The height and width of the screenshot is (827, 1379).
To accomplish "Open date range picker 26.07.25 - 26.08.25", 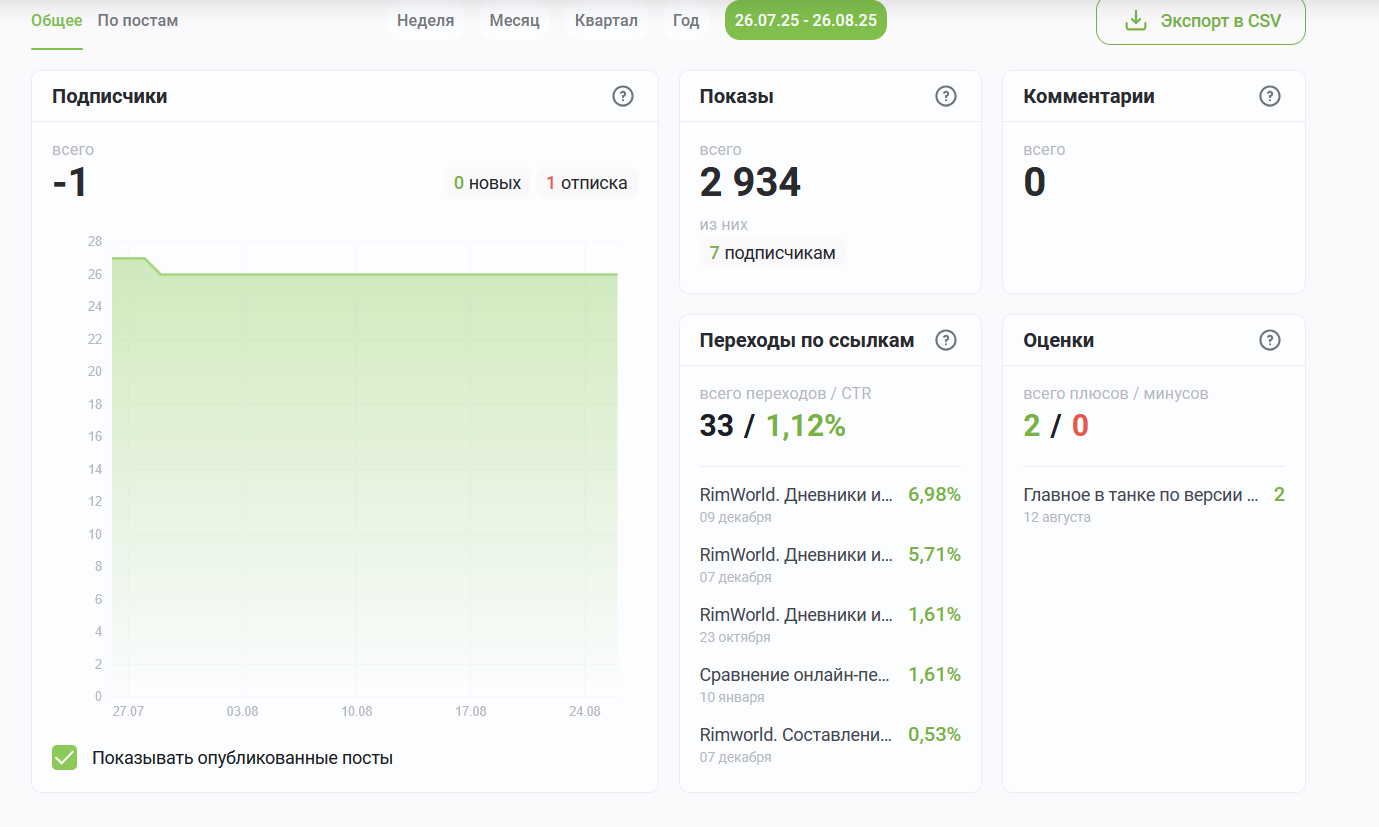I will click(x=805, y=21).
